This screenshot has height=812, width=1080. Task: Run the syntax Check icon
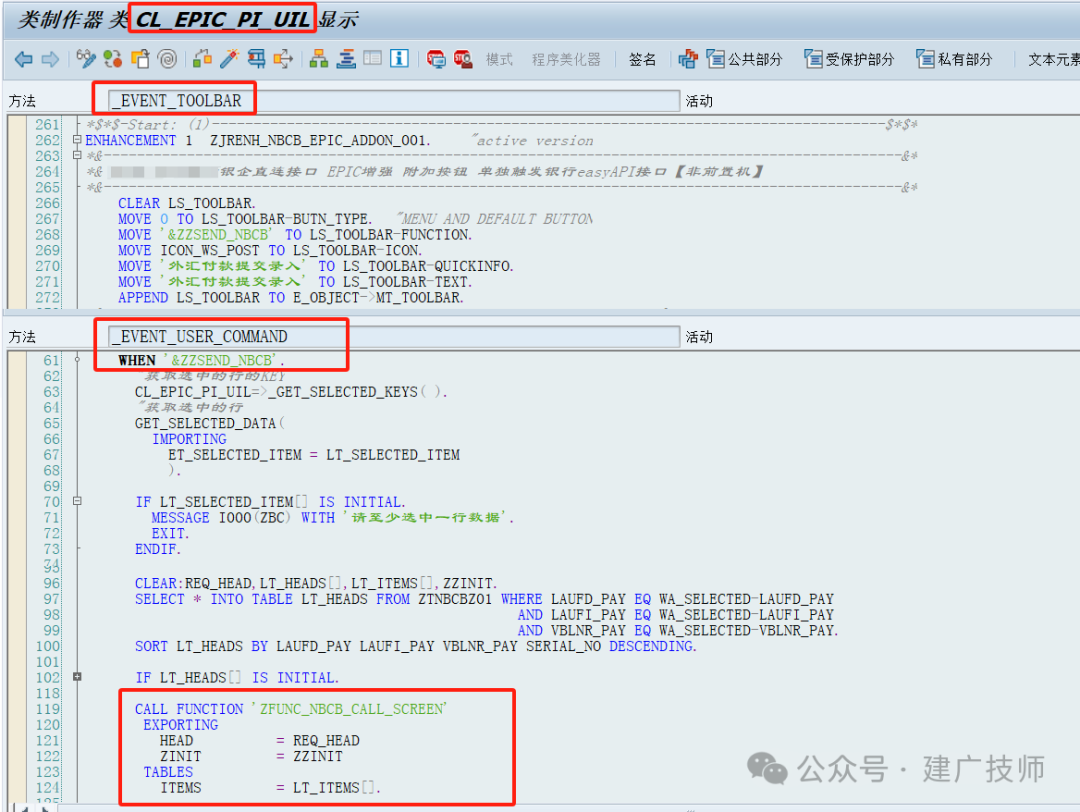(x=202, y=59)
